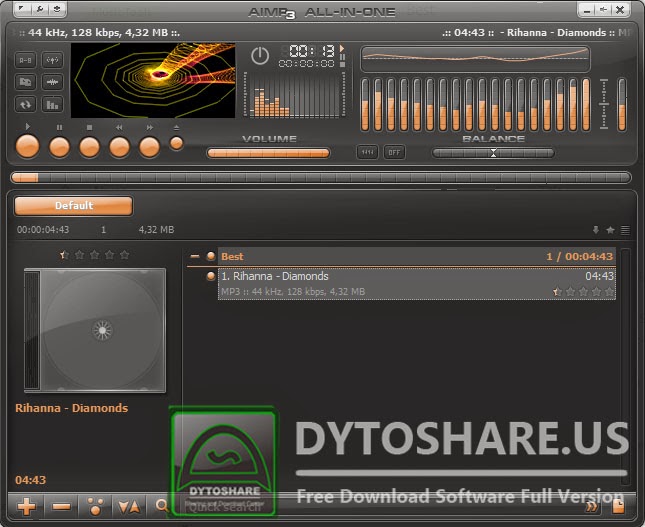Collapse the Best group
Image resolution: width=645 pixels, height=527 pixels.
[195, 256]
